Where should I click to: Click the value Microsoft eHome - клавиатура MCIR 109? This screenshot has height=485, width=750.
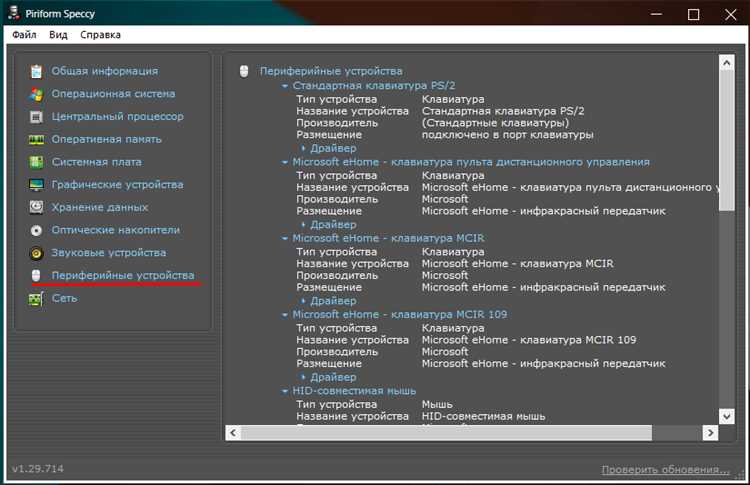[x=529, y=340]
